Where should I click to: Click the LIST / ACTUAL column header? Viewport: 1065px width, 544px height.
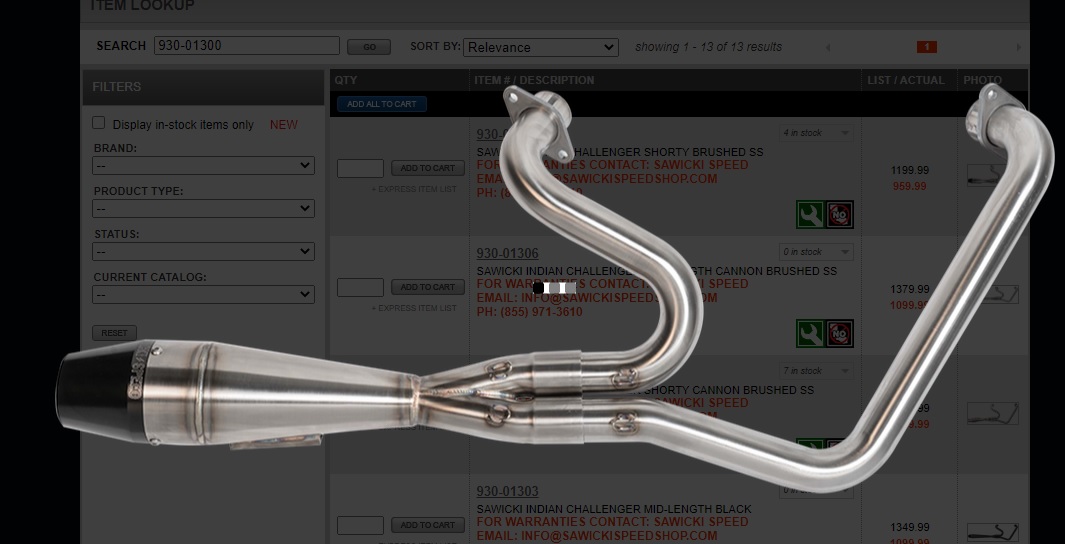point(905,80)
